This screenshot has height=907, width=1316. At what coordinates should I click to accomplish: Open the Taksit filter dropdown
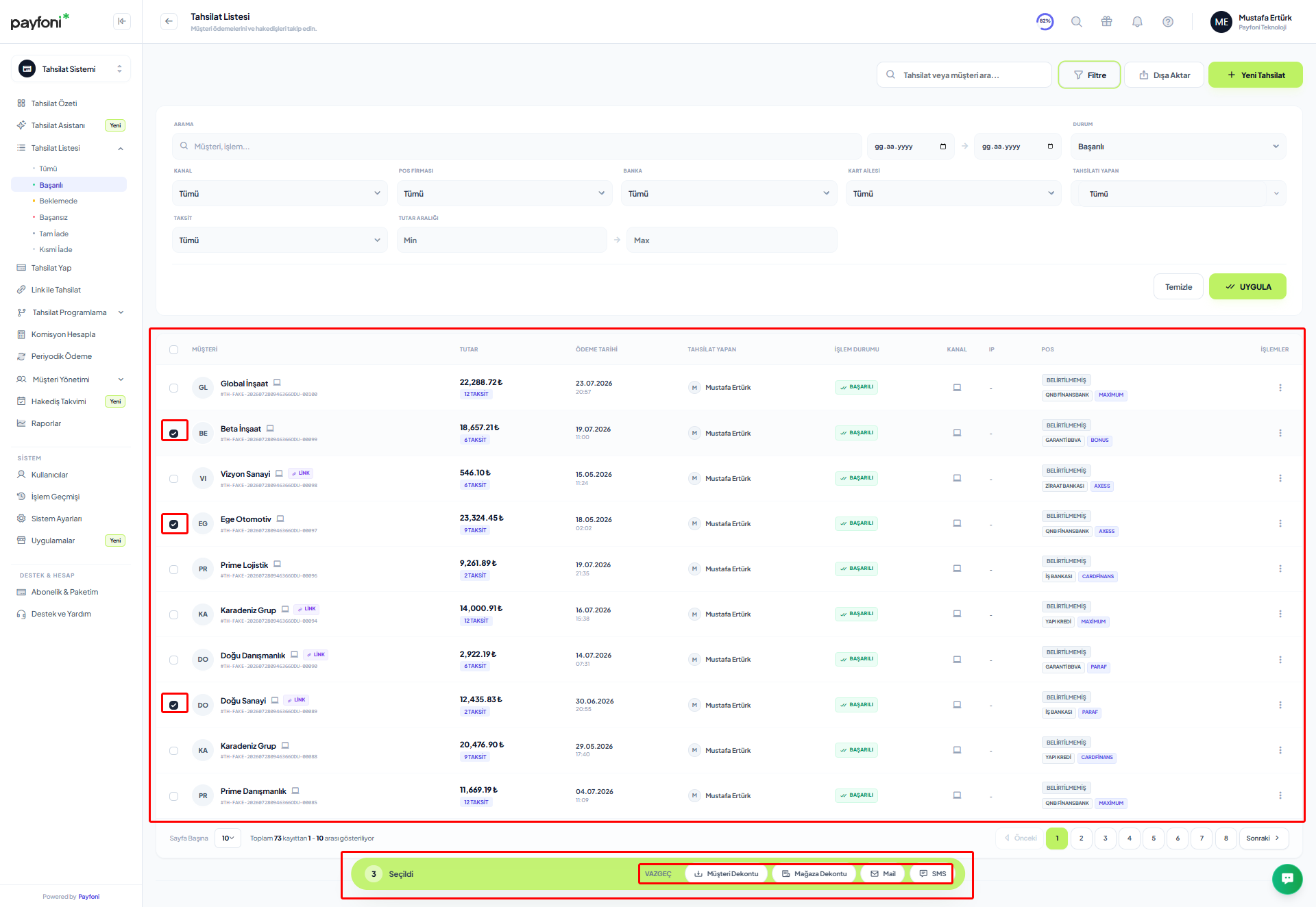[280, 240]
